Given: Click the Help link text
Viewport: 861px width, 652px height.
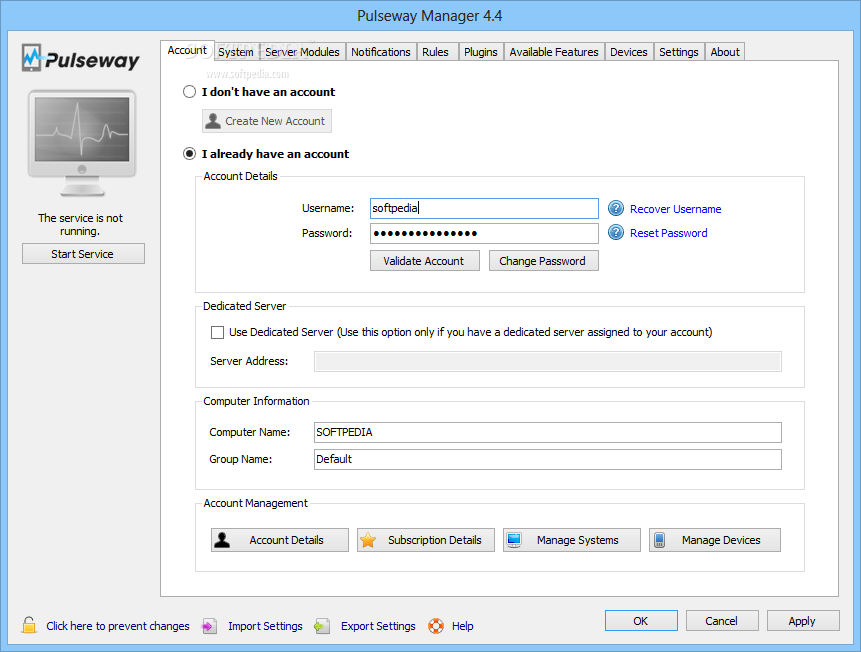Looking at the screenshot, I should click(x=462, y=626).
